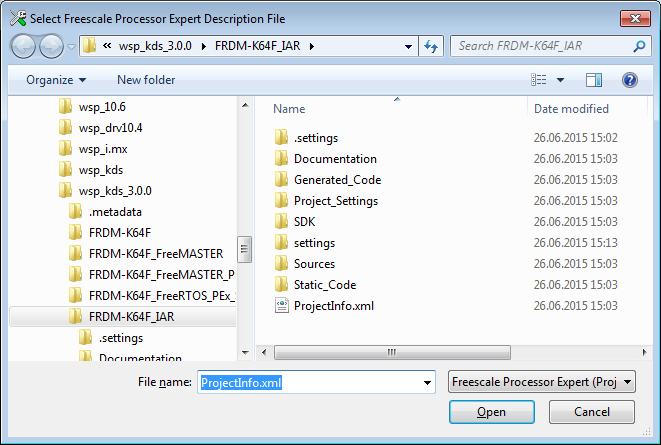Click the Generated_Code folder icon

click(x=281, y=180)
